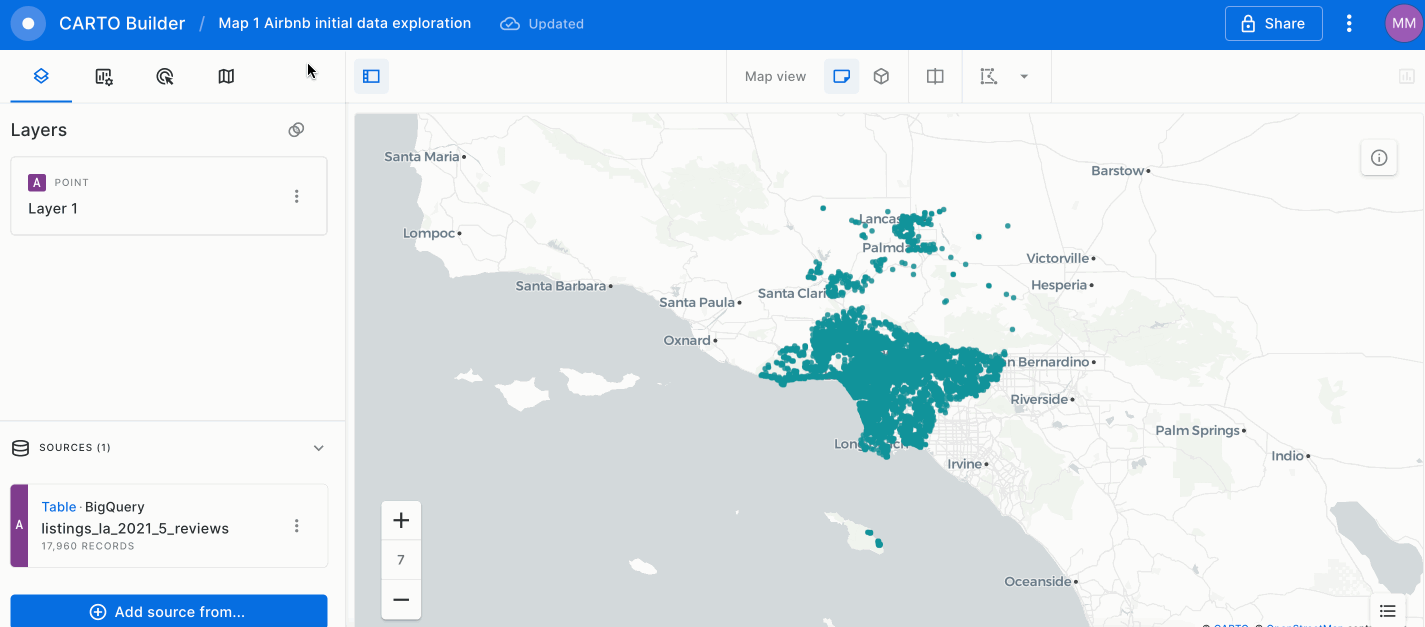
Task: Open the Widgets tab
Action: click(104, 76)
